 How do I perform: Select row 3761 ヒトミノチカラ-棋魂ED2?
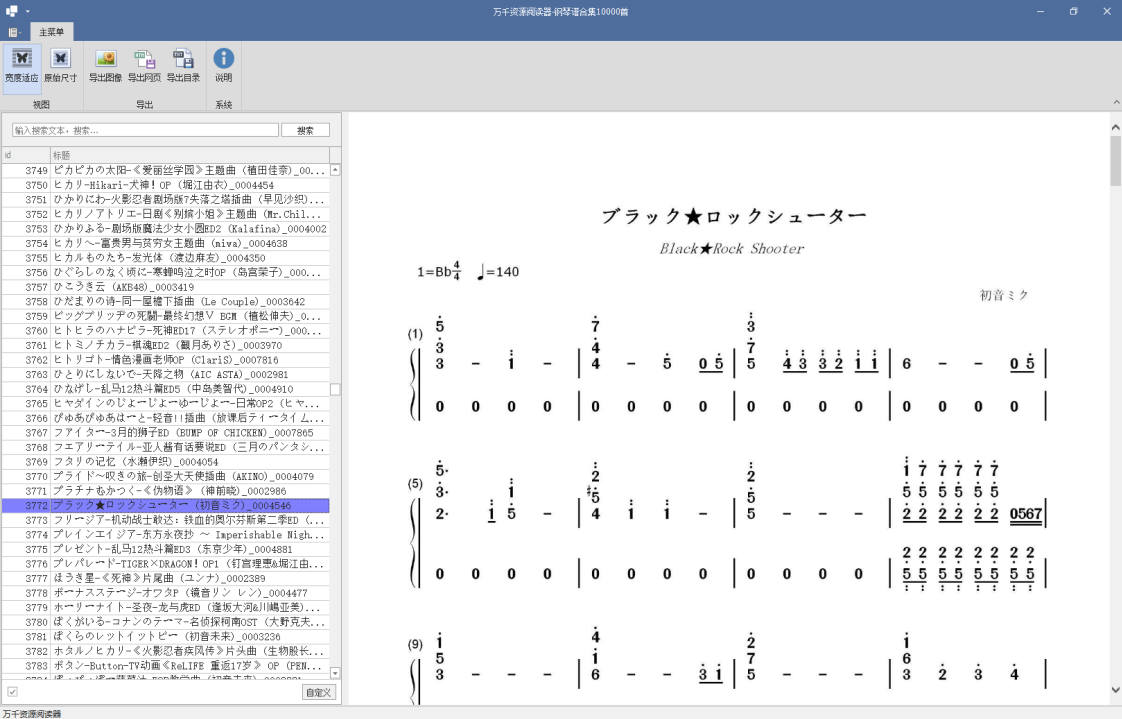click(165, 345)
